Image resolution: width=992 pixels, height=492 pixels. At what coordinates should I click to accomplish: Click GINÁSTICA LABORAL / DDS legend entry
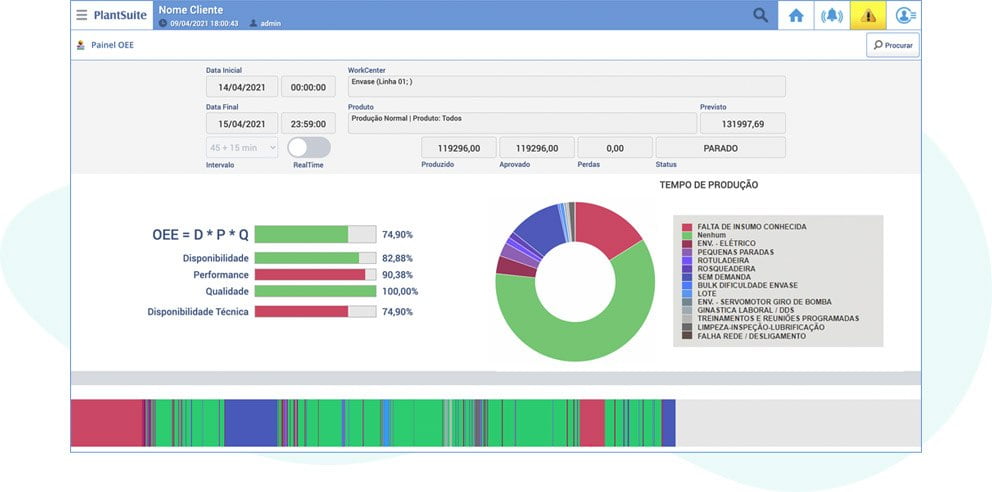click(x=738, y=311)
